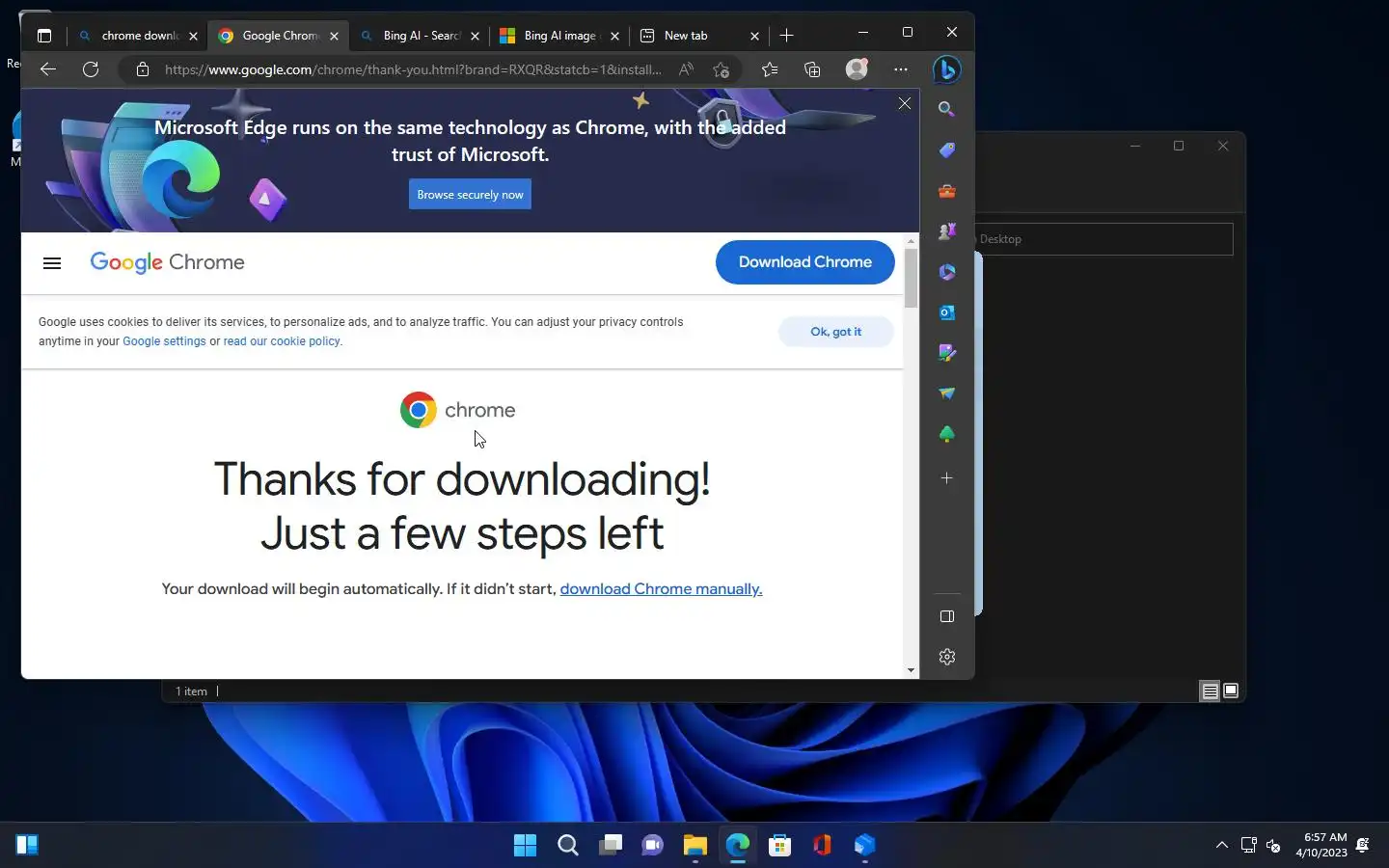The height and width of the screenshot is (868, 1389).
Task: Open Edge Settings and more menu
Action: click(x=901, y=69)
